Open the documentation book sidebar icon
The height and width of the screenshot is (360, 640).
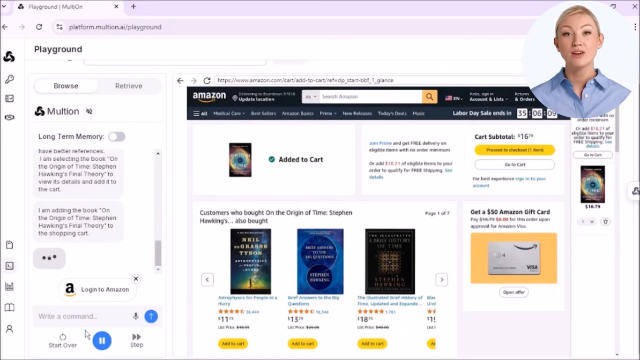pos(9,307)
